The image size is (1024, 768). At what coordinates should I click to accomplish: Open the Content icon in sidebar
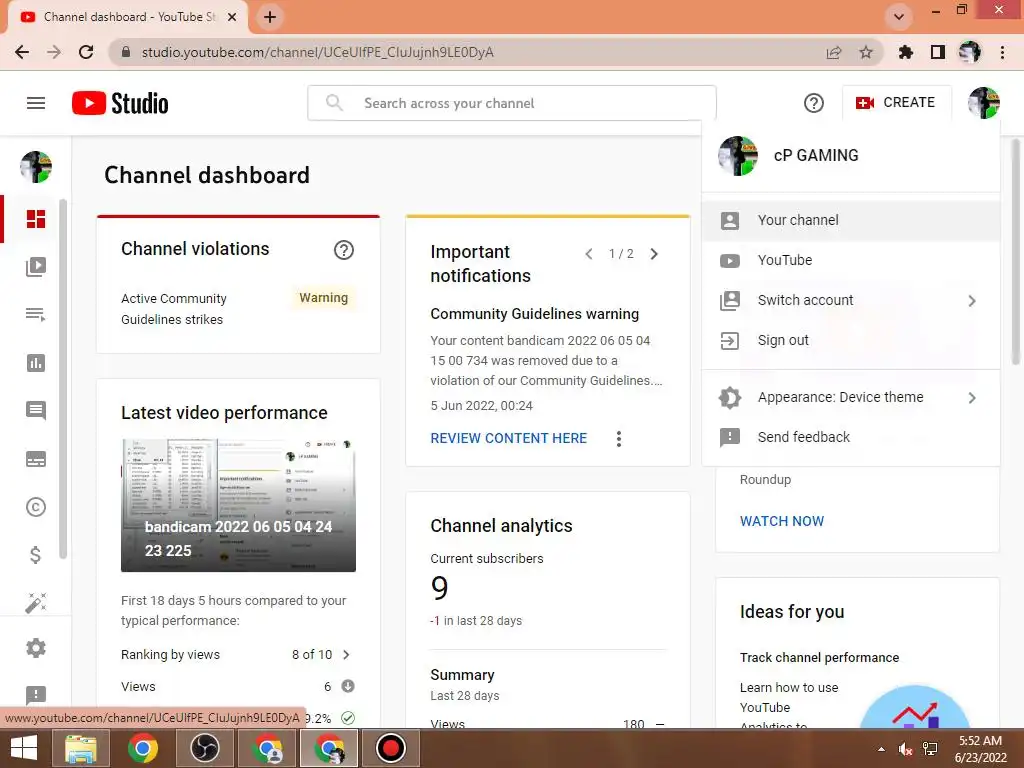tap(36, 266)
